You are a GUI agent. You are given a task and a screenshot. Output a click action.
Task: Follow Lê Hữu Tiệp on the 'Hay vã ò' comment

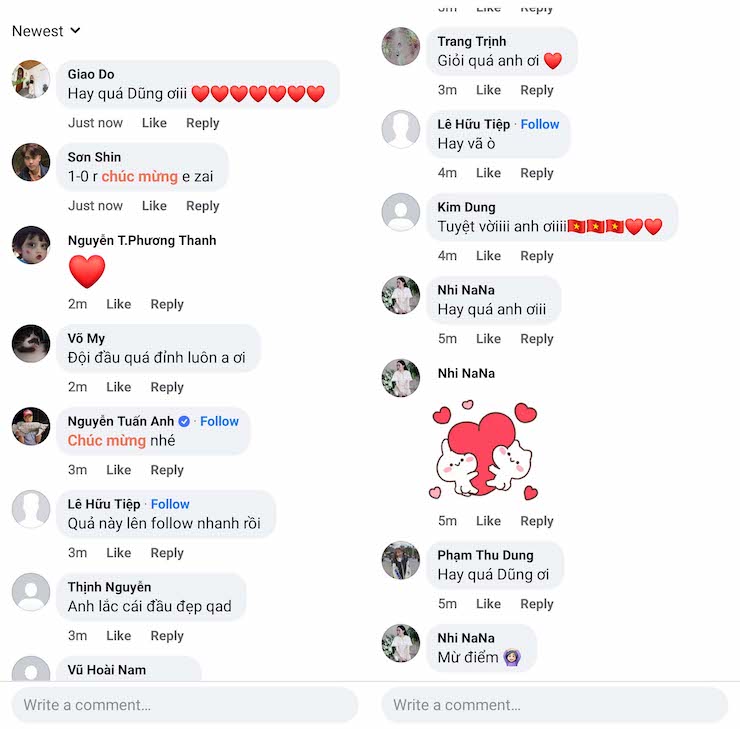point(540,124)
